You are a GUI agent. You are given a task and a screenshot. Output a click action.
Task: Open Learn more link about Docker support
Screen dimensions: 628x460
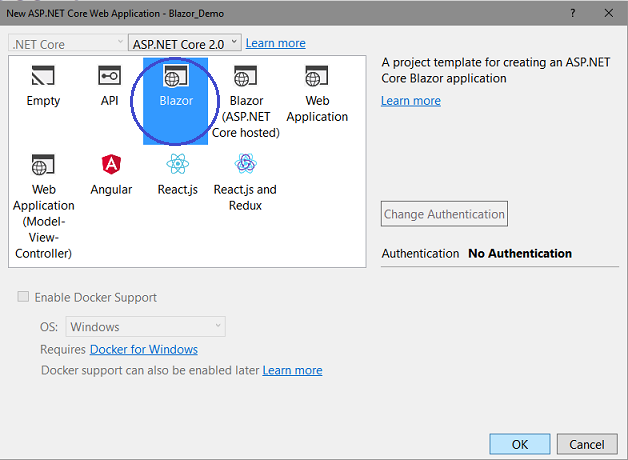click(292, 370)
